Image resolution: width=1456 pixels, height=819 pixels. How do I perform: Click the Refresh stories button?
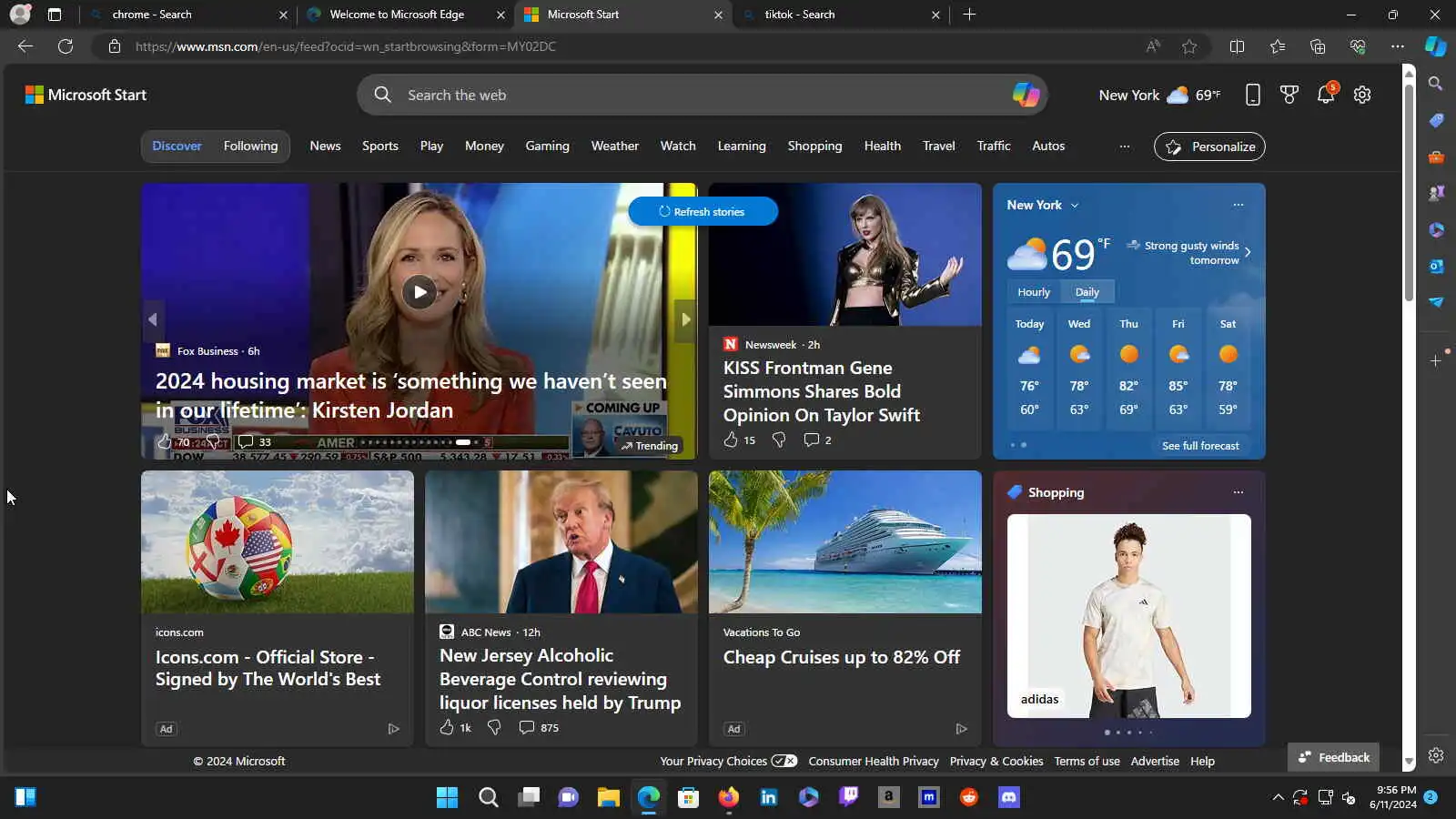click(703, 212)
